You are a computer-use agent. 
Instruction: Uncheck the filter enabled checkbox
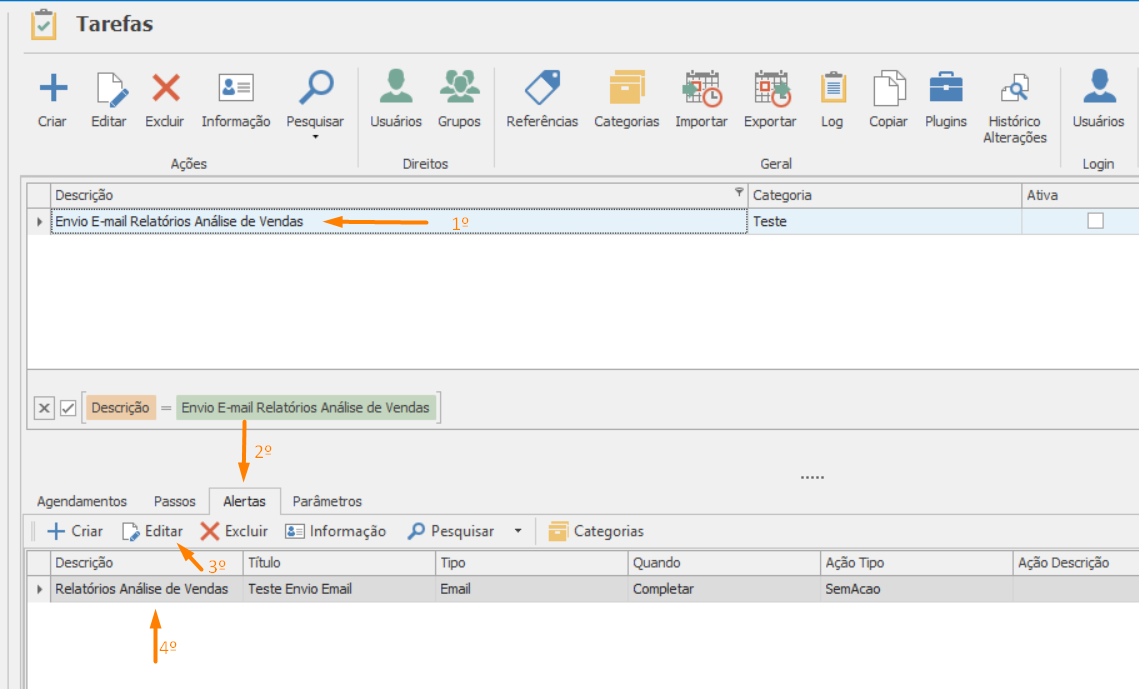[68, 408]
